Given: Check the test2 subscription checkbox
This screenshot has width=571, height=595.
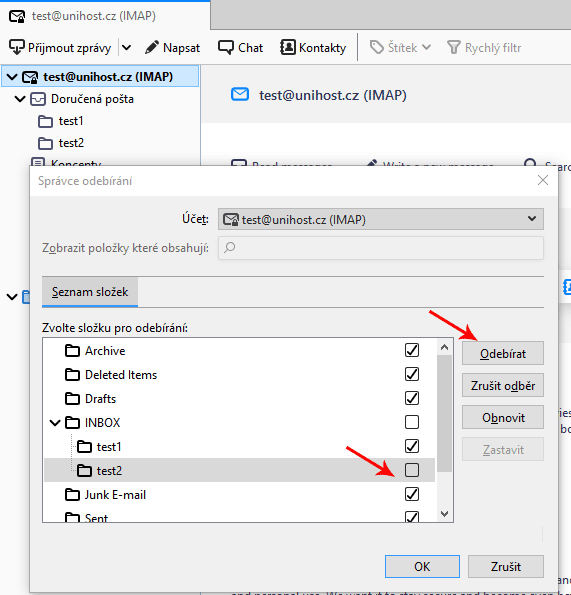Looking at the screenshot, I should pyautogui.click(x=412, y=470).
